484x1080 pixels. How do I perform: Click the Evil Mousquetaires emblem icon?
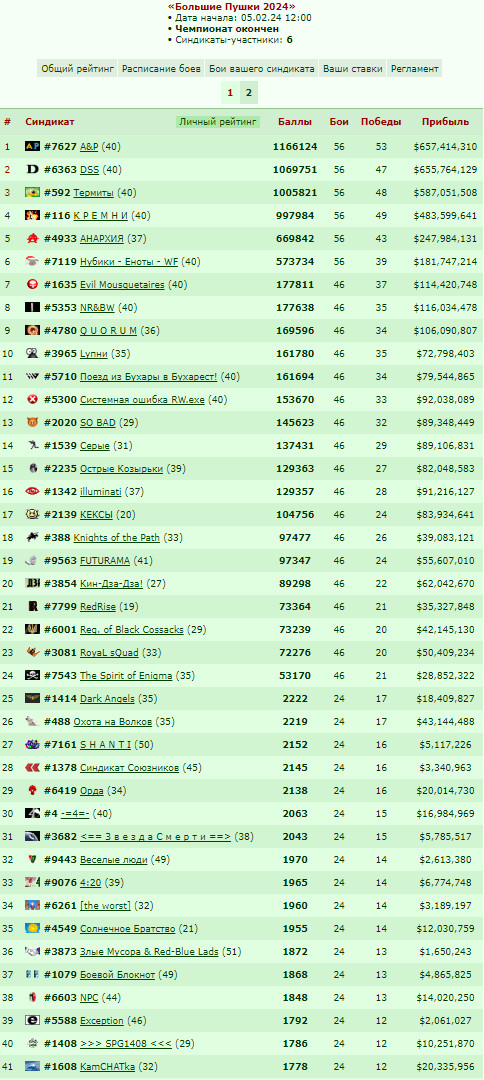[32, 284]
